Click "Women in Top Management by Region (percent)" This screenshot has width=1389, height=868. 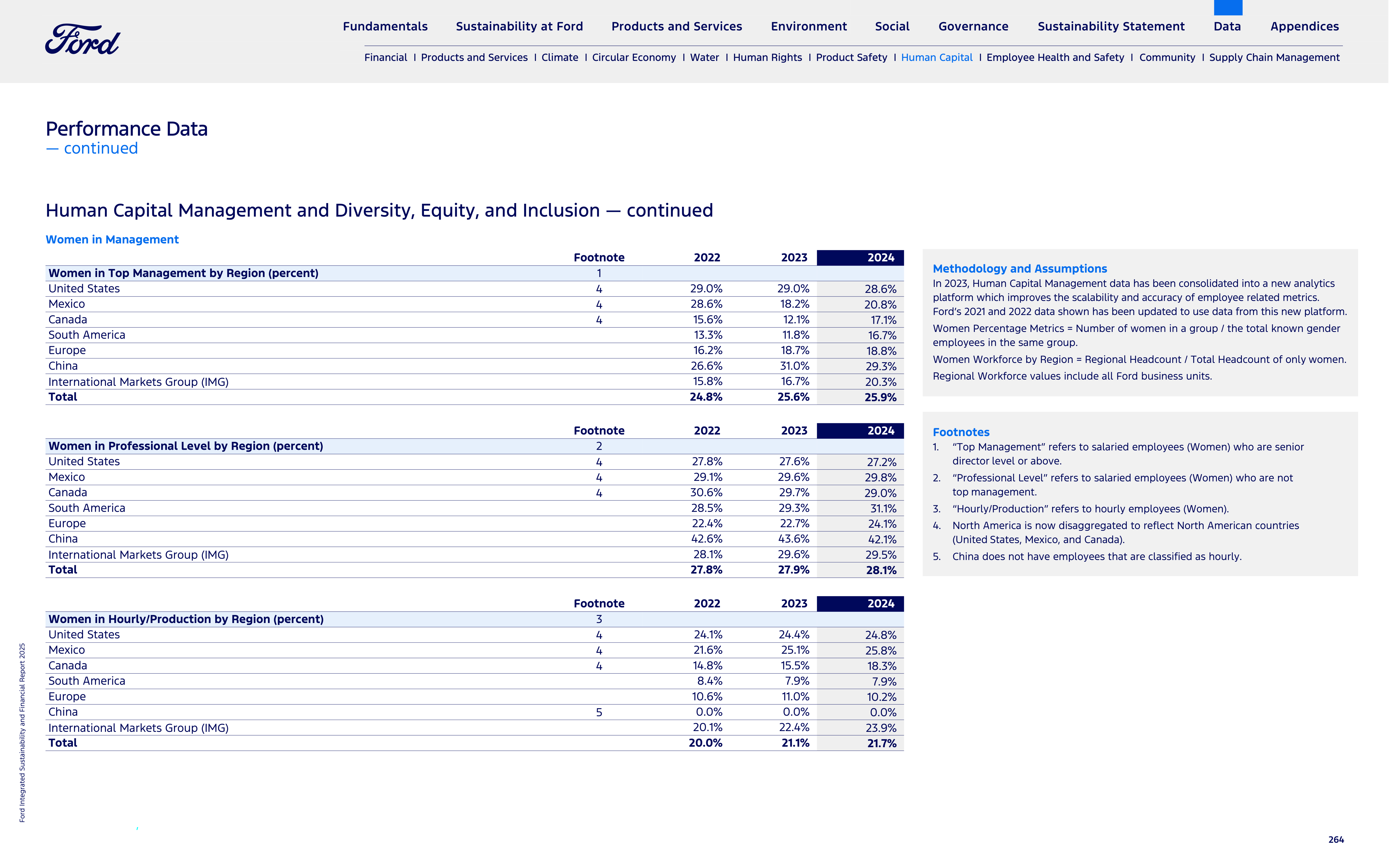click(x=183, y=273)
